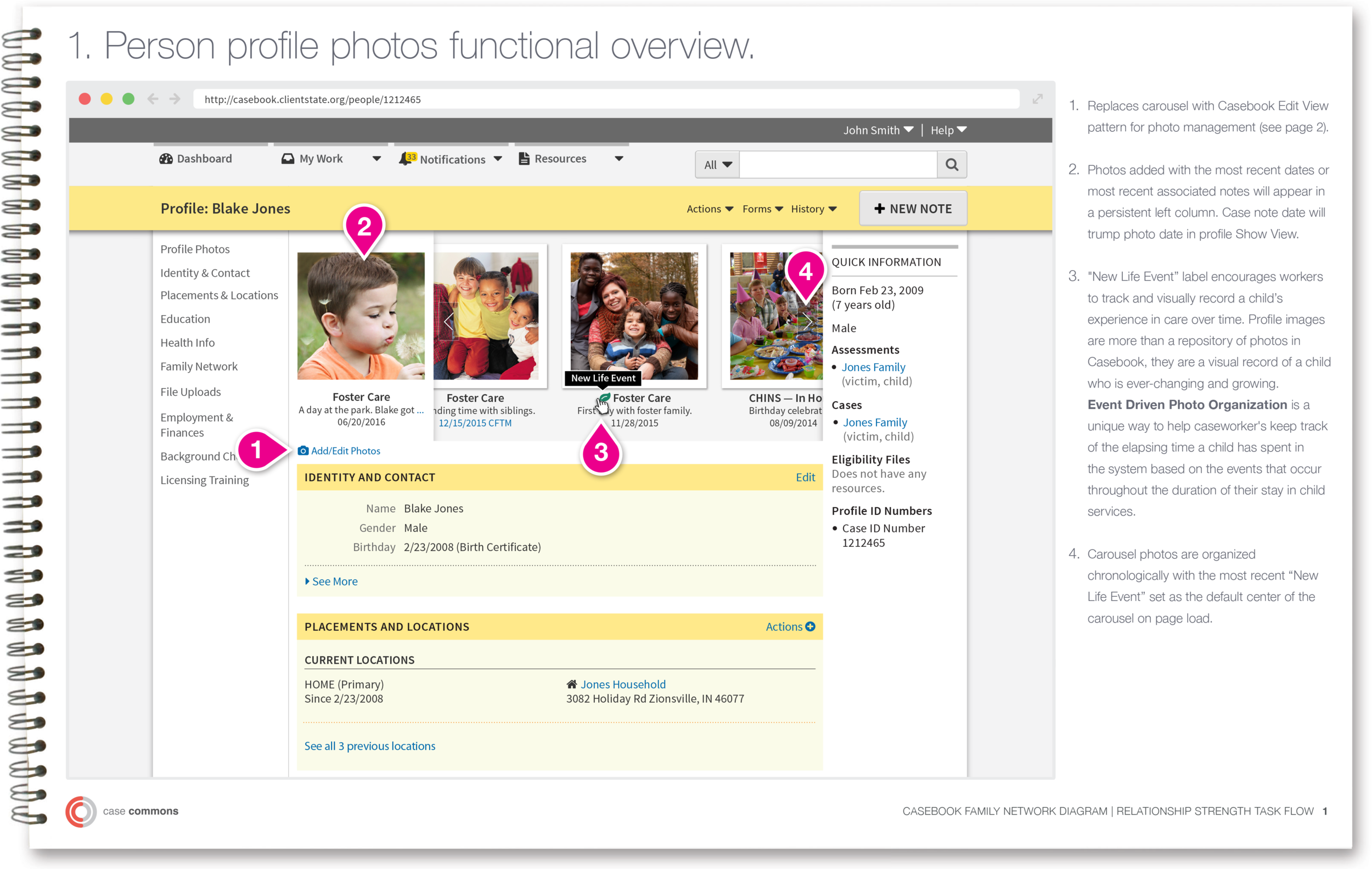
Task: Click the fullscreen expand icon in browser bar
Action: point(1037,99)
